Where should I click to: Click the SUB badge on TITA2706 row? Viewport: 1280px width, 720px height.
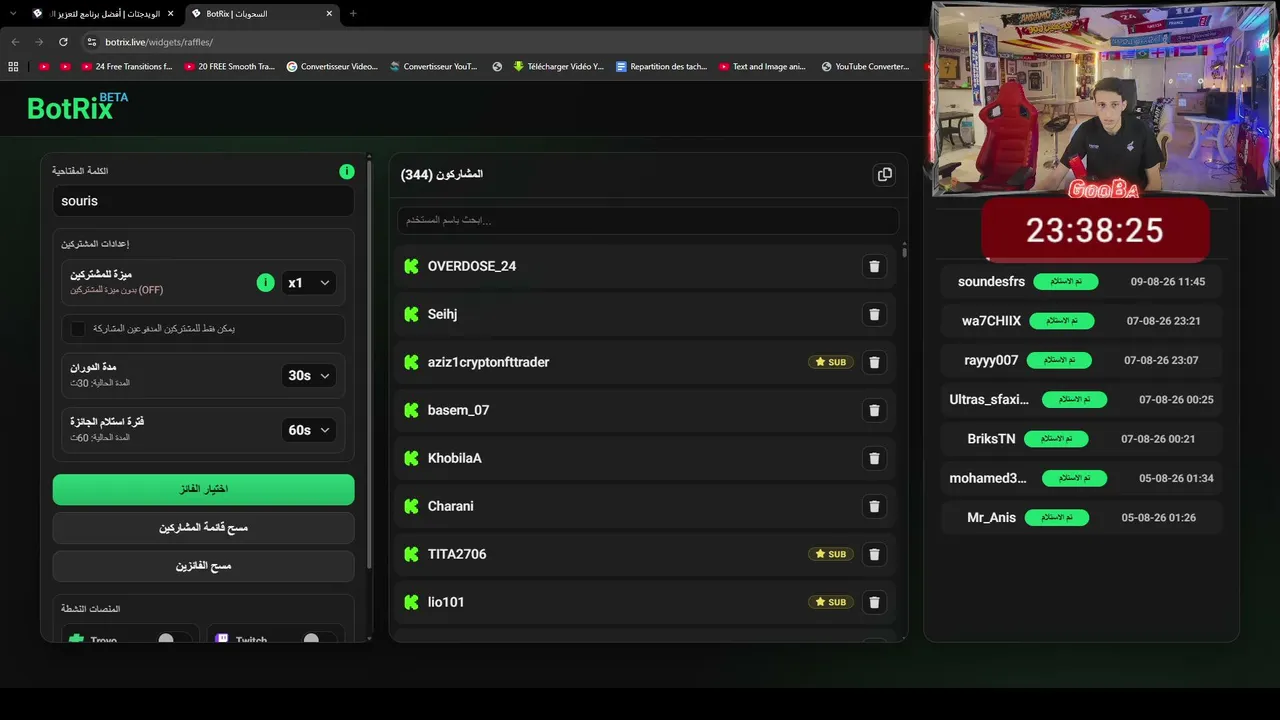coord(831,554)
